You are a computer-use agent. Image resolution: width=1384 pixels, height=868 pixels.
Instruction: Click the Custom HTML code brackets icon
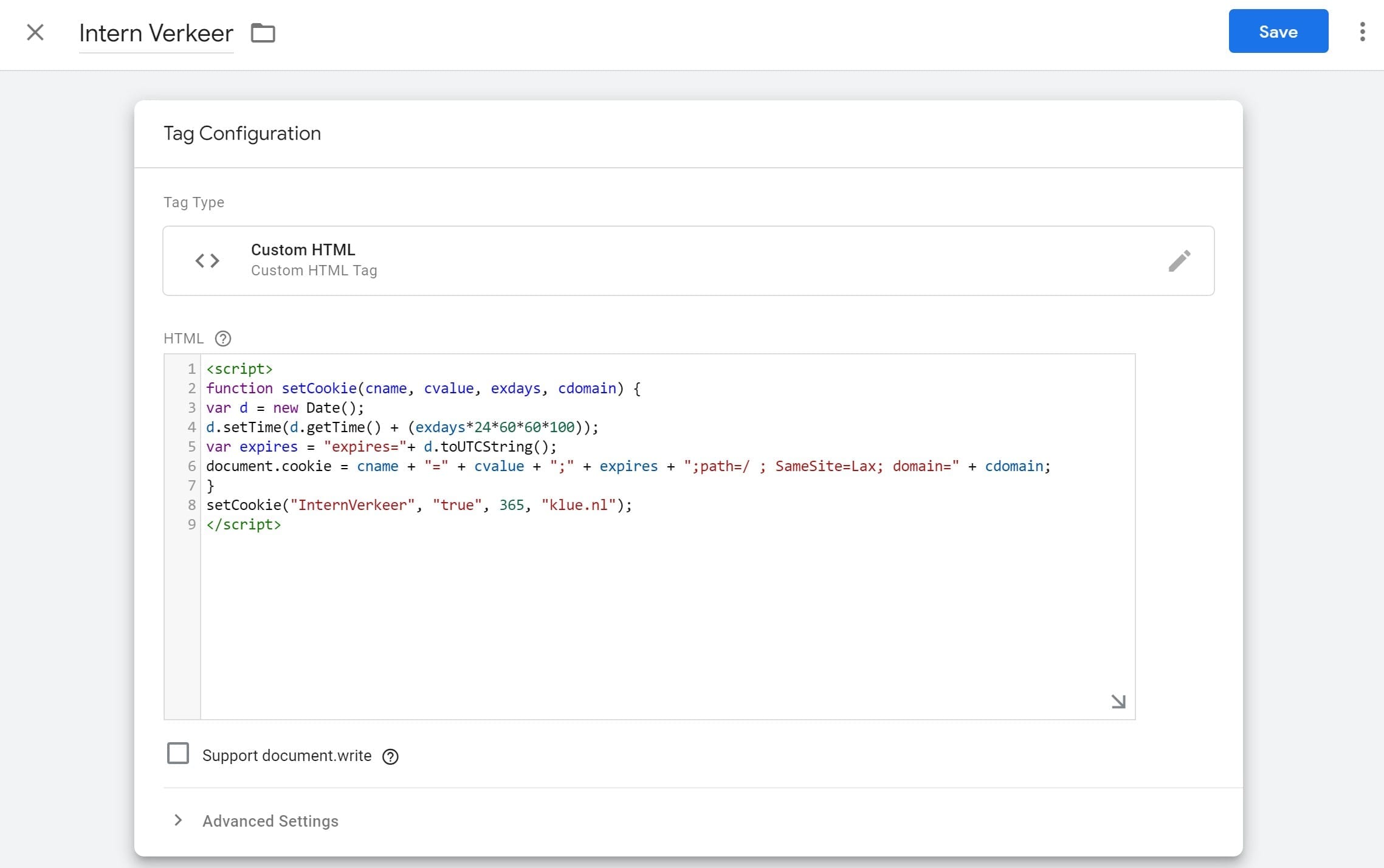click(x=207, y=261)
